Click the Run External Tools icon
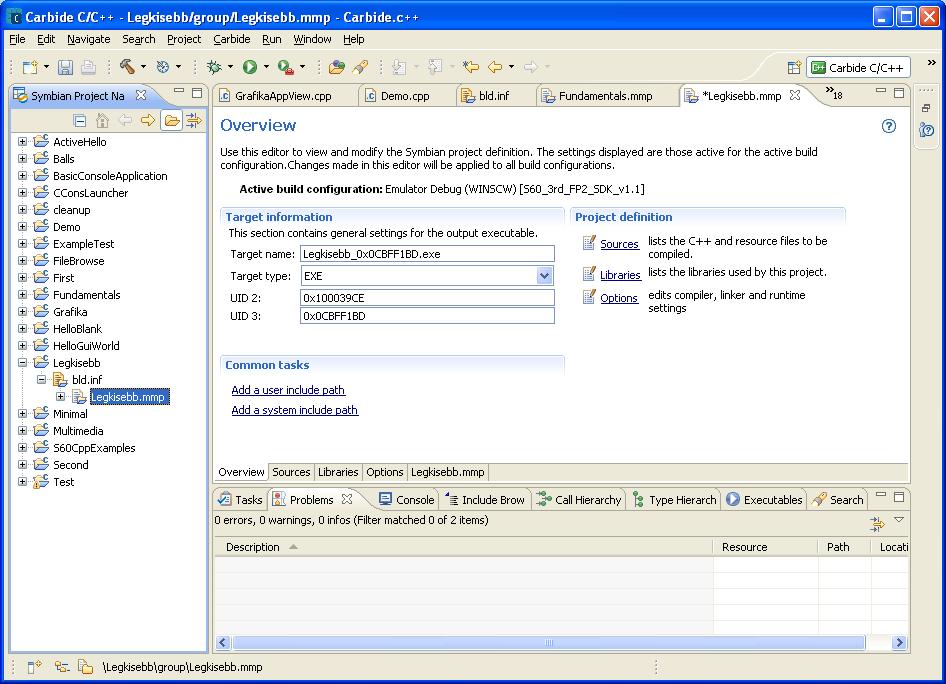Image resolution: width=946 pixels, height=684 pixels. pos(285,67)
